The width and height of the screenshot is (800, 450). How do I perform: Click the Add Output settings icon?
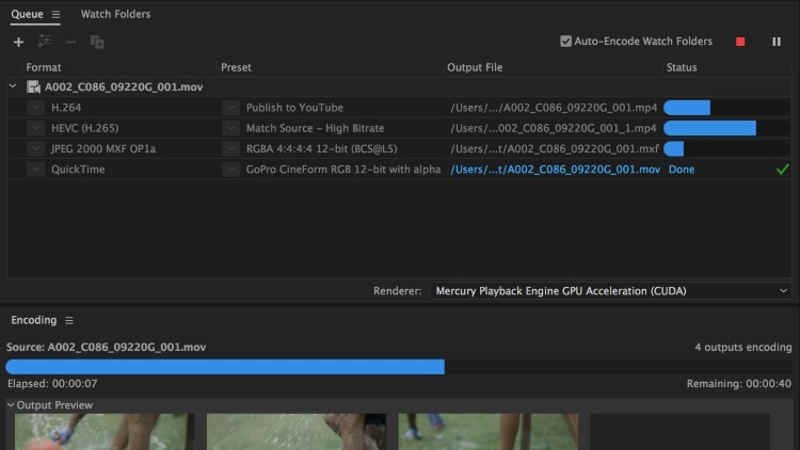(45, 41)
